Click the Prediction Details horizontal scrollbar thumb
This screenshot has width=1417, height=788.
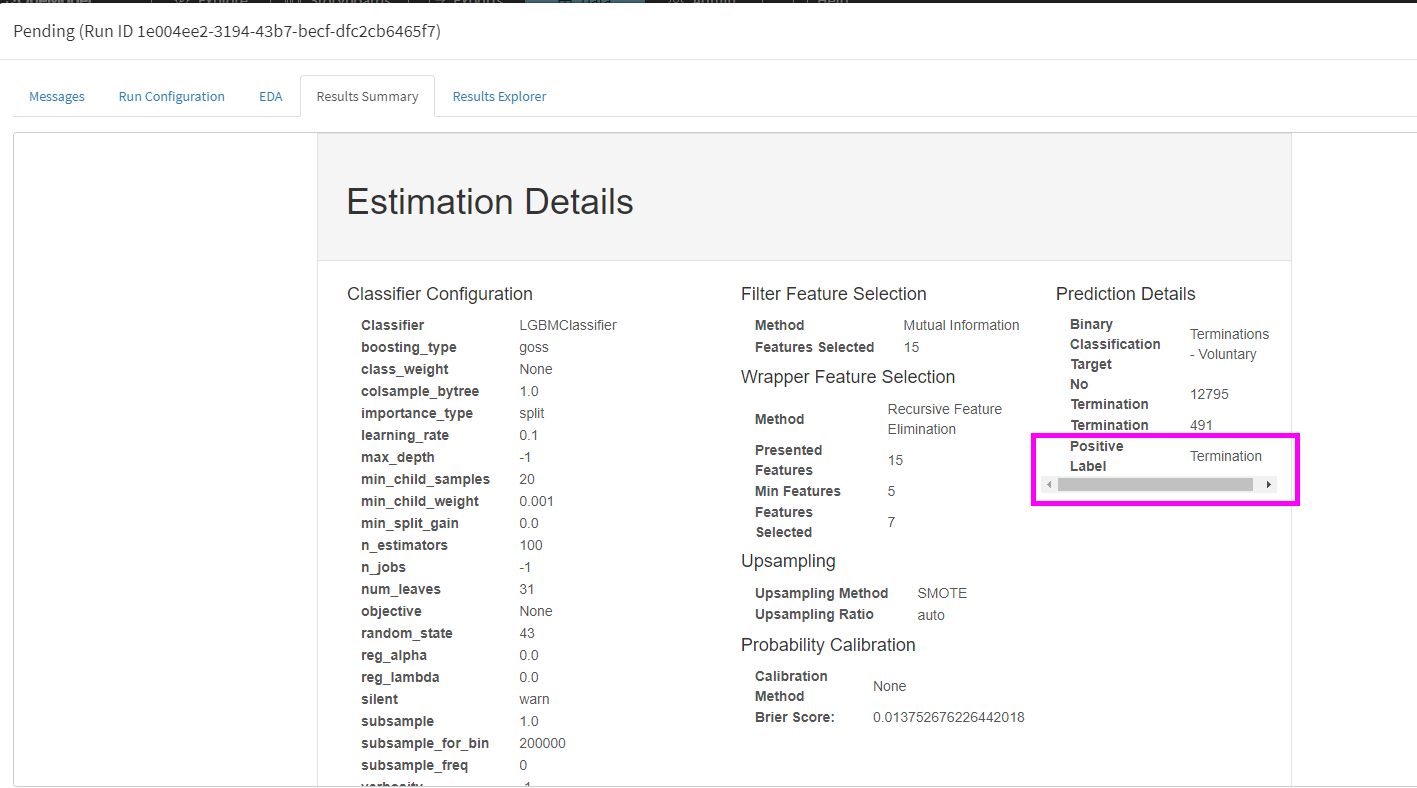click(x=1154, y=485)
